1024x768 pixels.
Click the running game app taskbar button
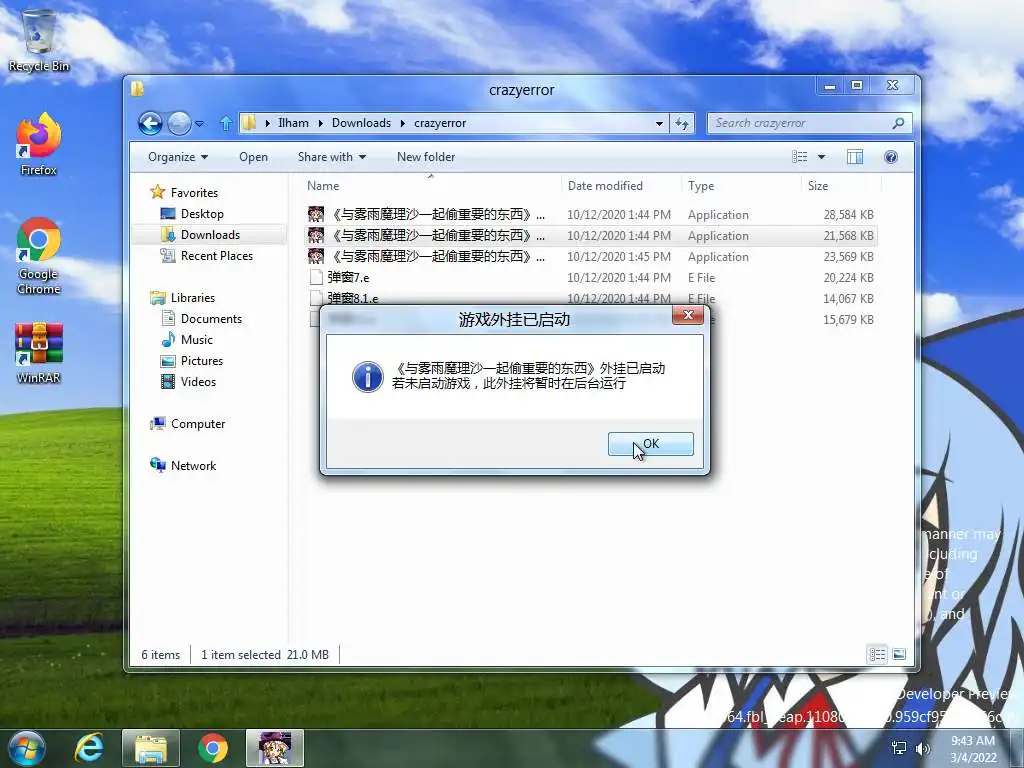point(275,748)
